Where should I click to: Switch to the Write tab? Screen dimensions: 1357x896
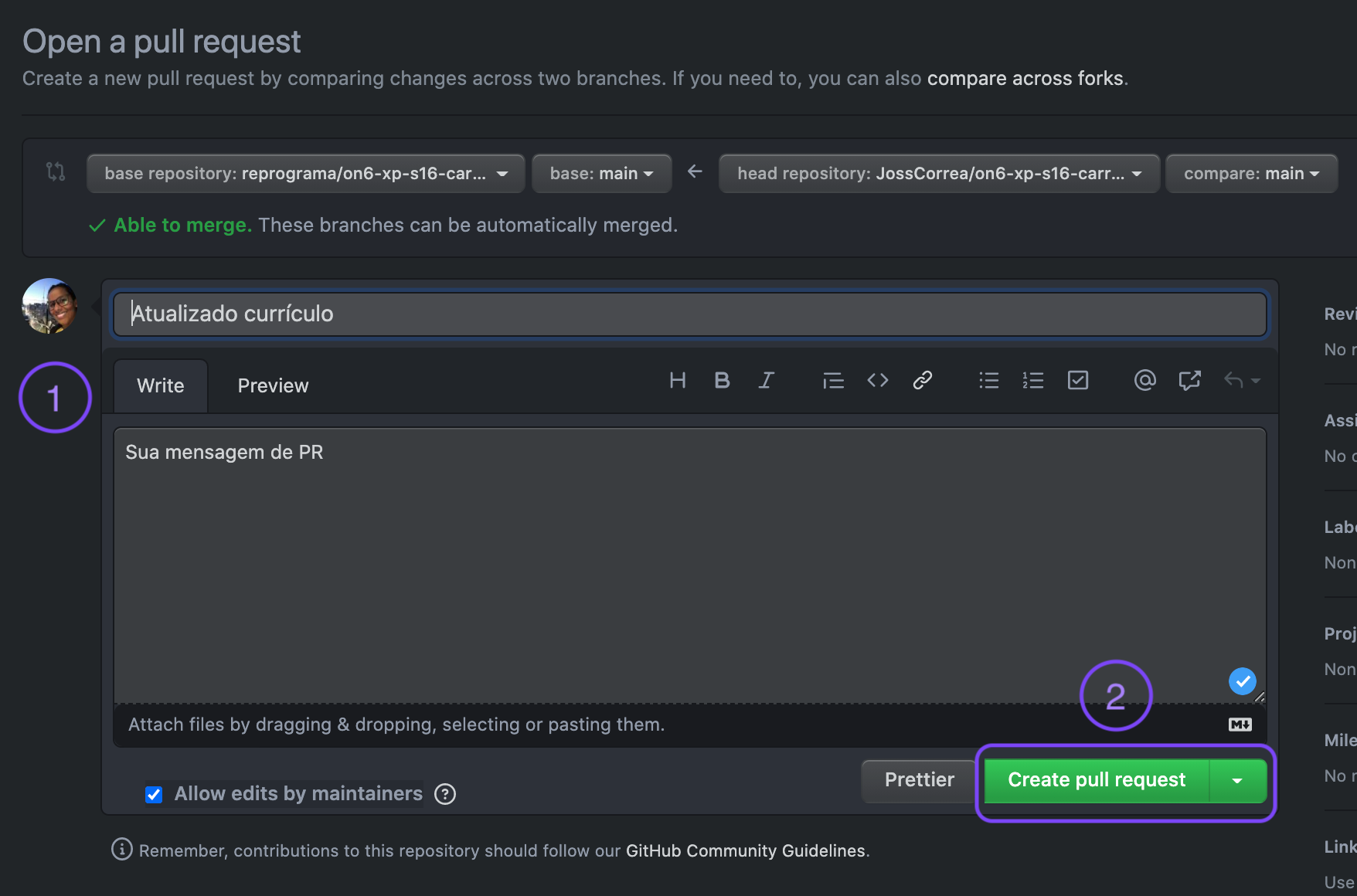coord(161,385)
